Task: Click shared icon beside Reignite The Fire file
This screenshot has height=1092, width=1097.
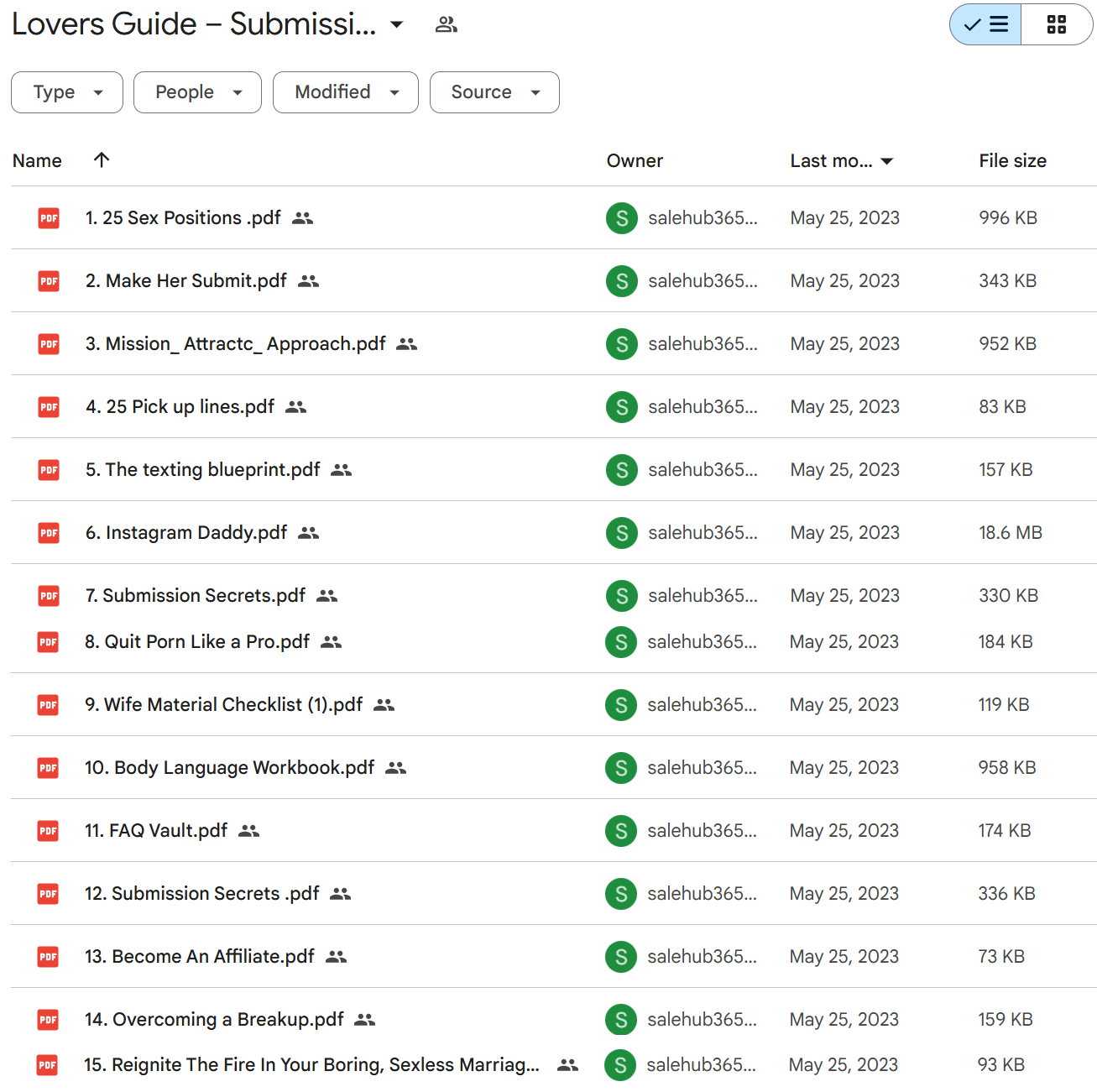Action: click(x=568, y=1065)
